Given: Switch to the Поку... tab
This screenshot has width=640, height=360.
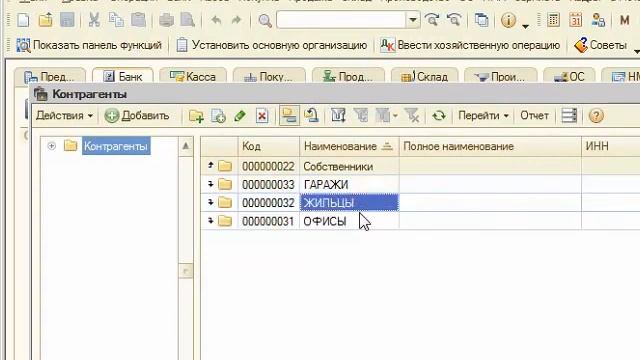Looking at the screenshot, I should tap(269, 77).
